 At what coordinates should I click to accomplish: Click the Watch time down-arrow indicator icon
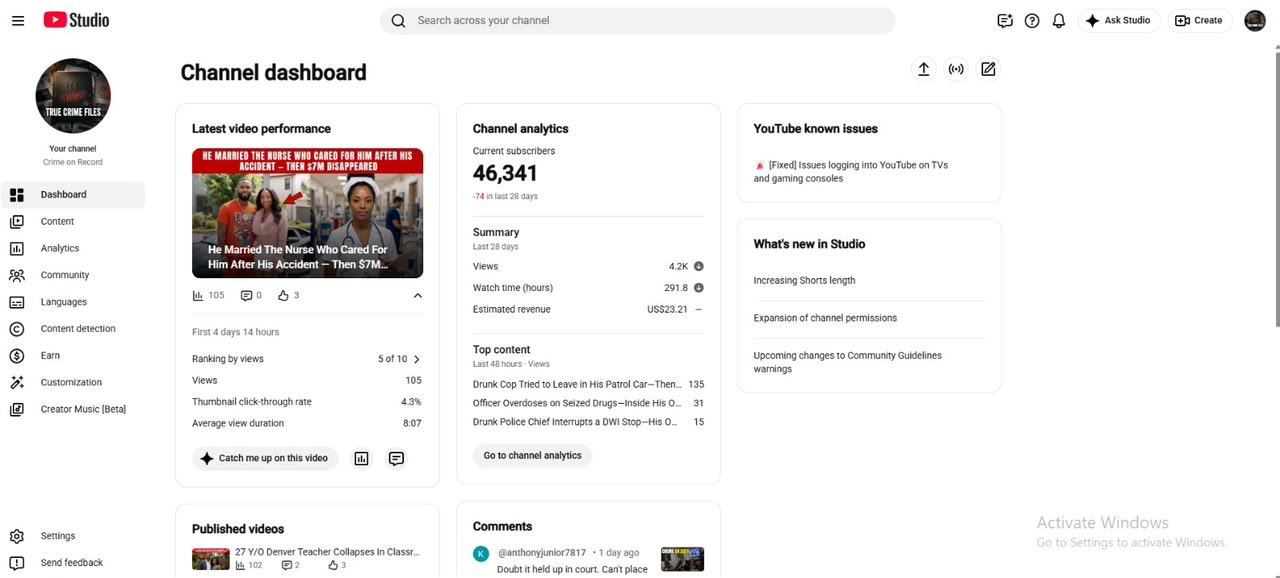click(x=699, y=288)
